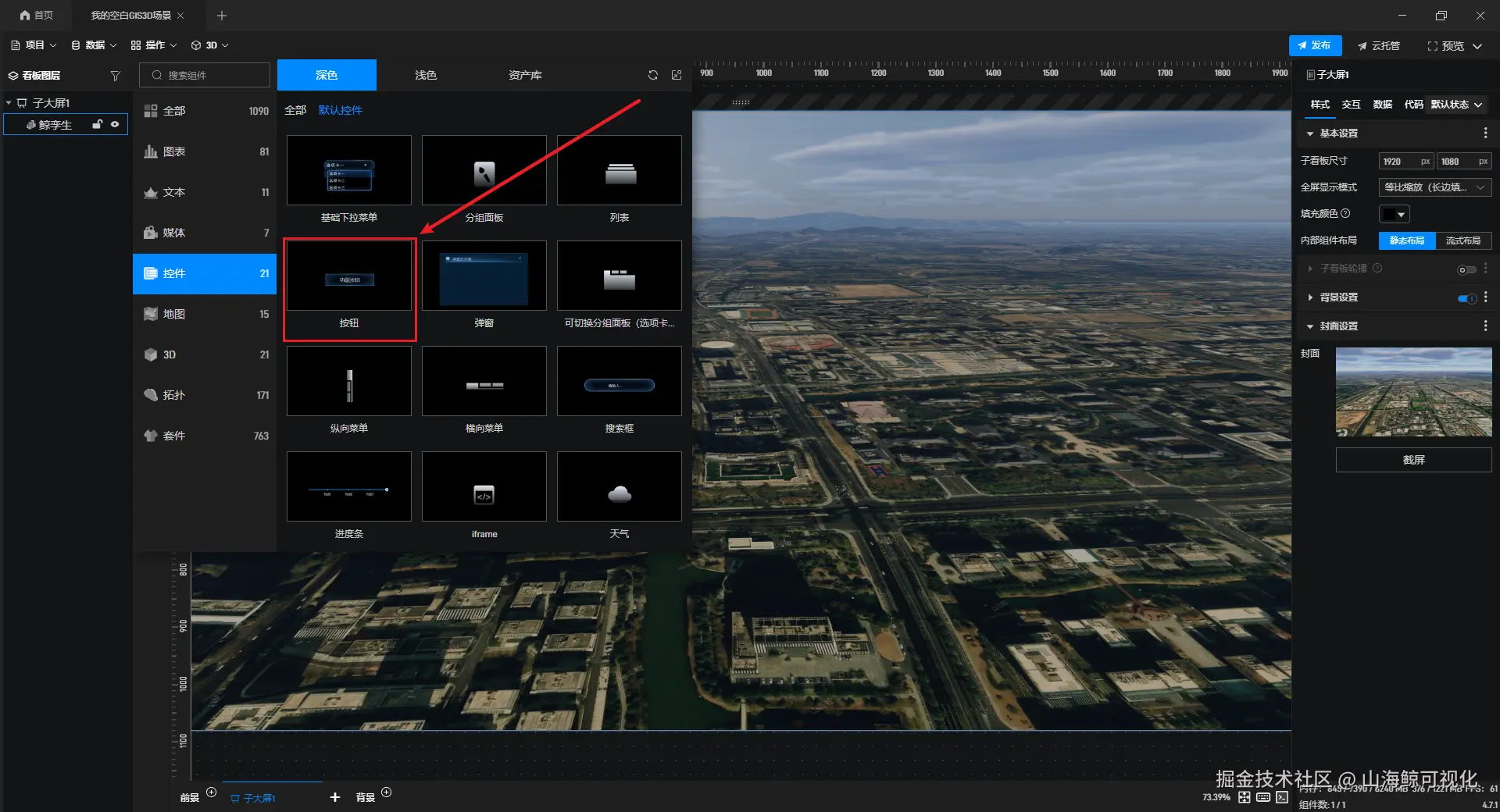Open the 3D menu in top toolbar
Screen dimensions: 1500x812
[210, 45]
